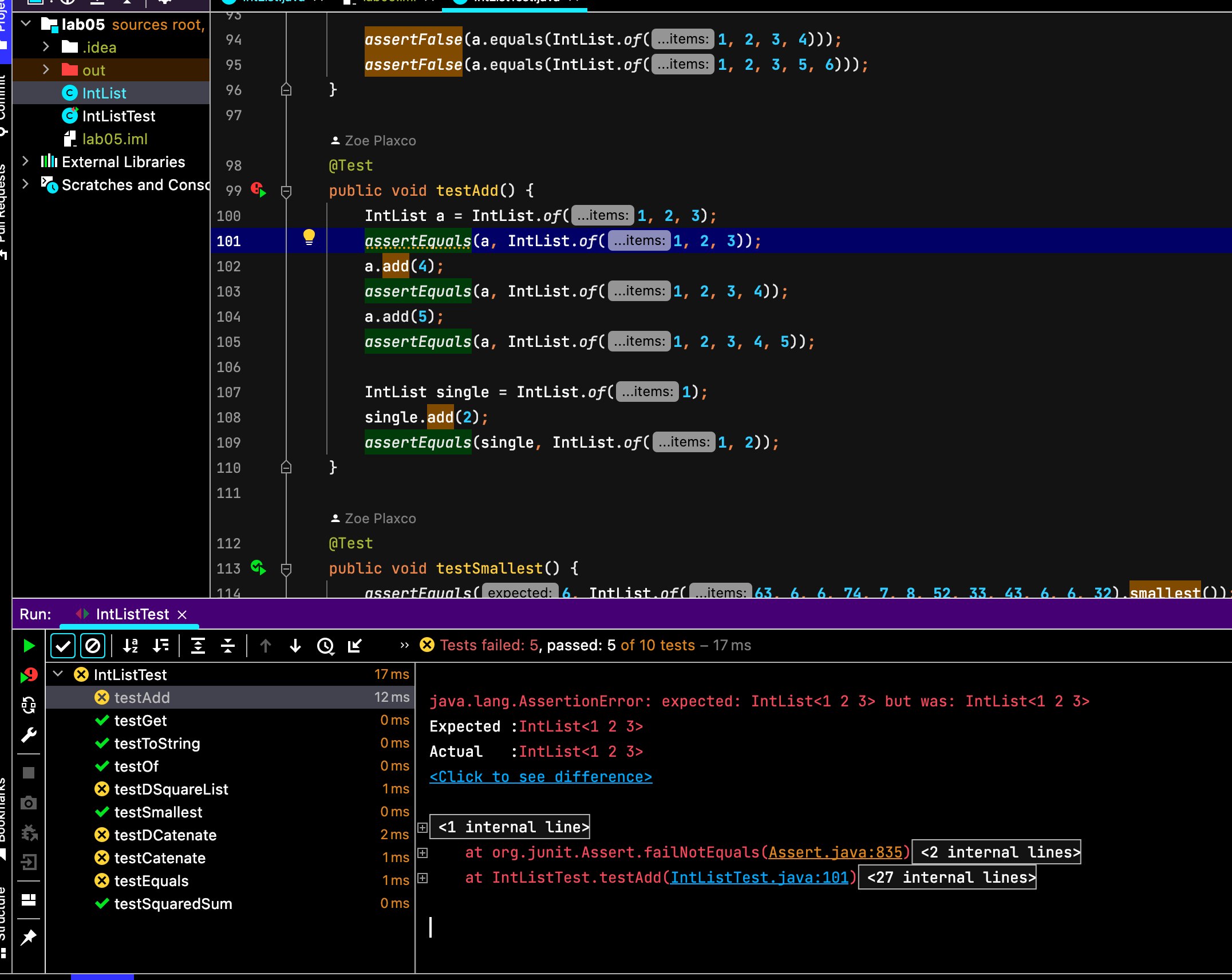Open the IntListTest.java:101 stack trace link
1232x980 pixels.
pyautogui.click(x=759, y=878)
